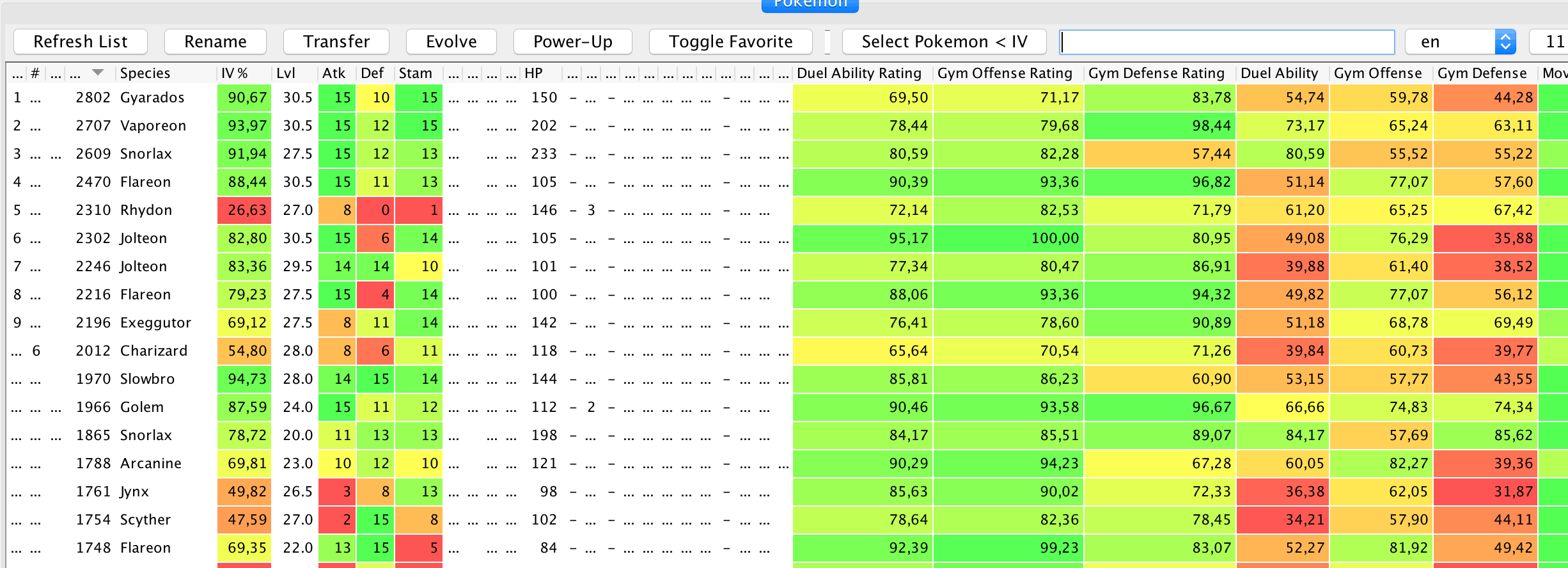Click the Refresh List button
Image resolution: width=1568 pixels, height=568 pixels.
coord(81,42)
